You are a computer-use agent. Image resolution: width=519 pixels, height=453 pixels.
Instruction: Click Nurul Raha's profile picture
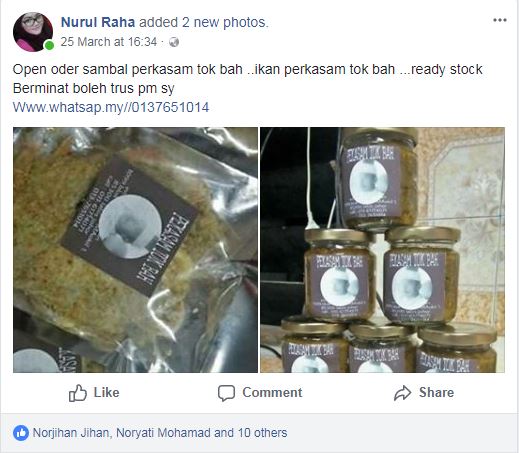coord(33,32)
